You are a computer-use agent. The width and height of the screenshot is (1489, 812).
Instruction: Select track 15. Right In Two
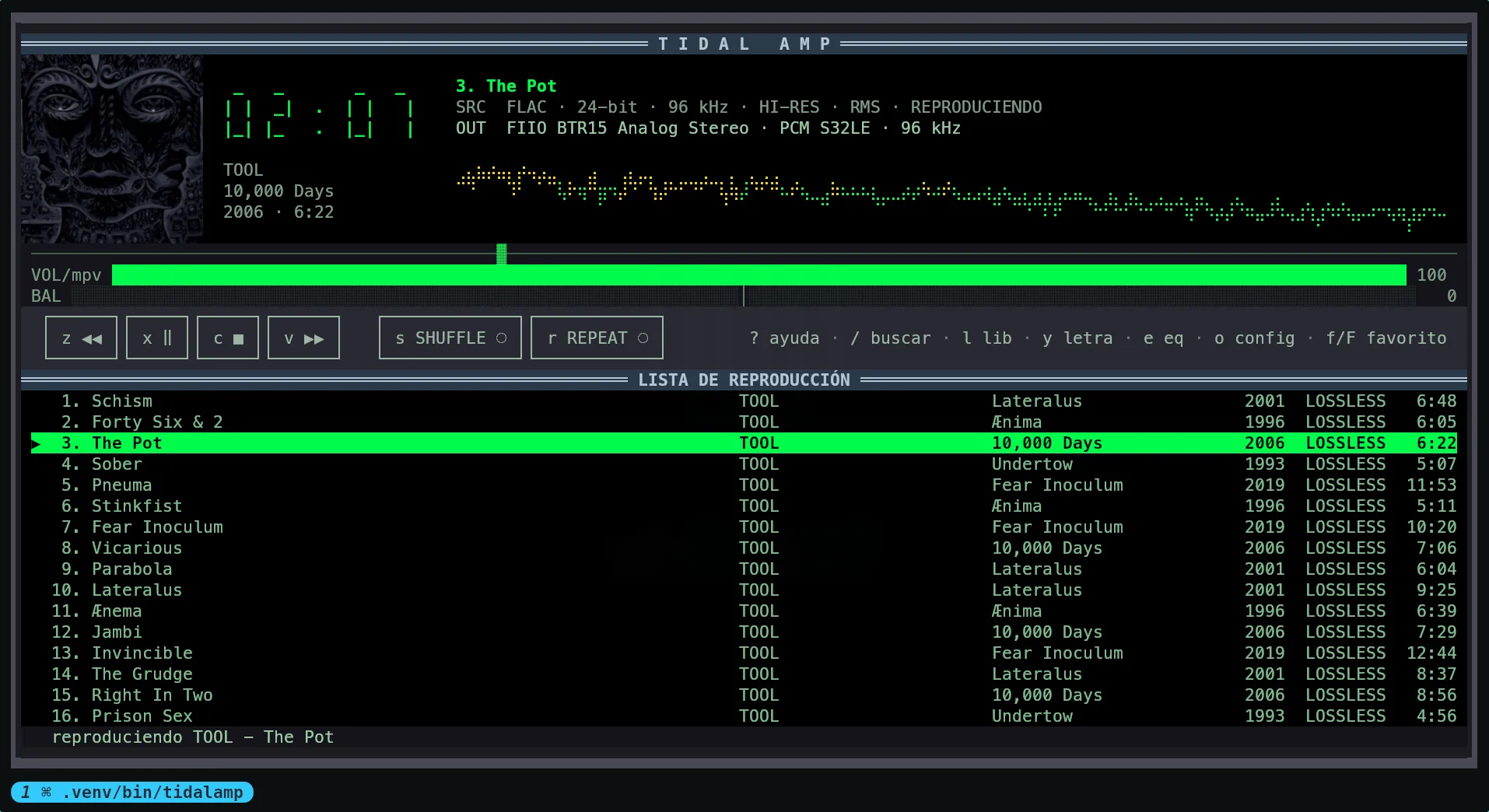[744, 695]
